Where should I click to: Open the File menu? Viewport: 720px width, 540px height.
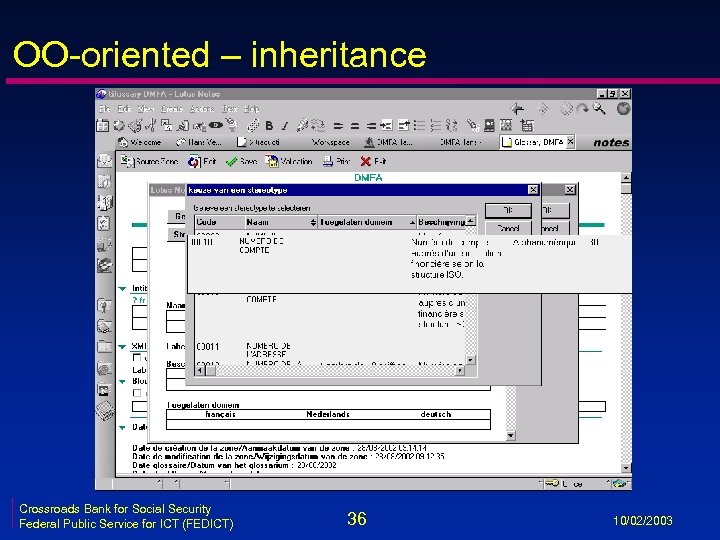coord(105,109)
